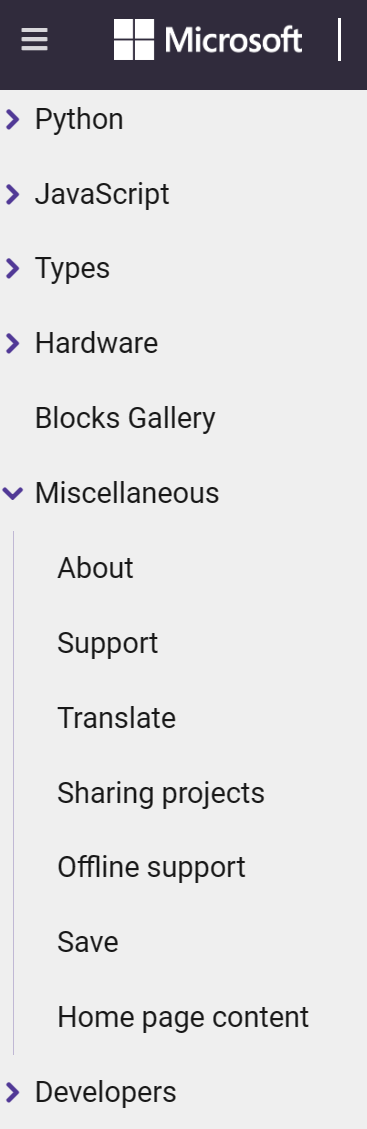The width and height of the screenshot is (367, 1129).
Task: Click the Developers label
Action: (106, 1092)
